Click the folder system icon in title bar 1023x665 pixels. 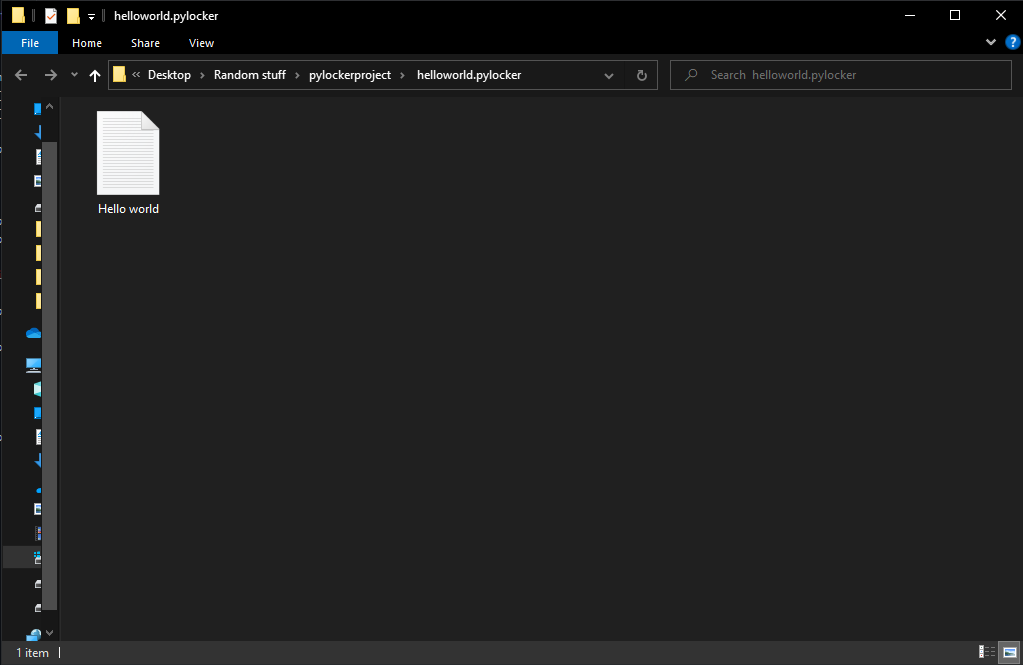coord(18,15)
